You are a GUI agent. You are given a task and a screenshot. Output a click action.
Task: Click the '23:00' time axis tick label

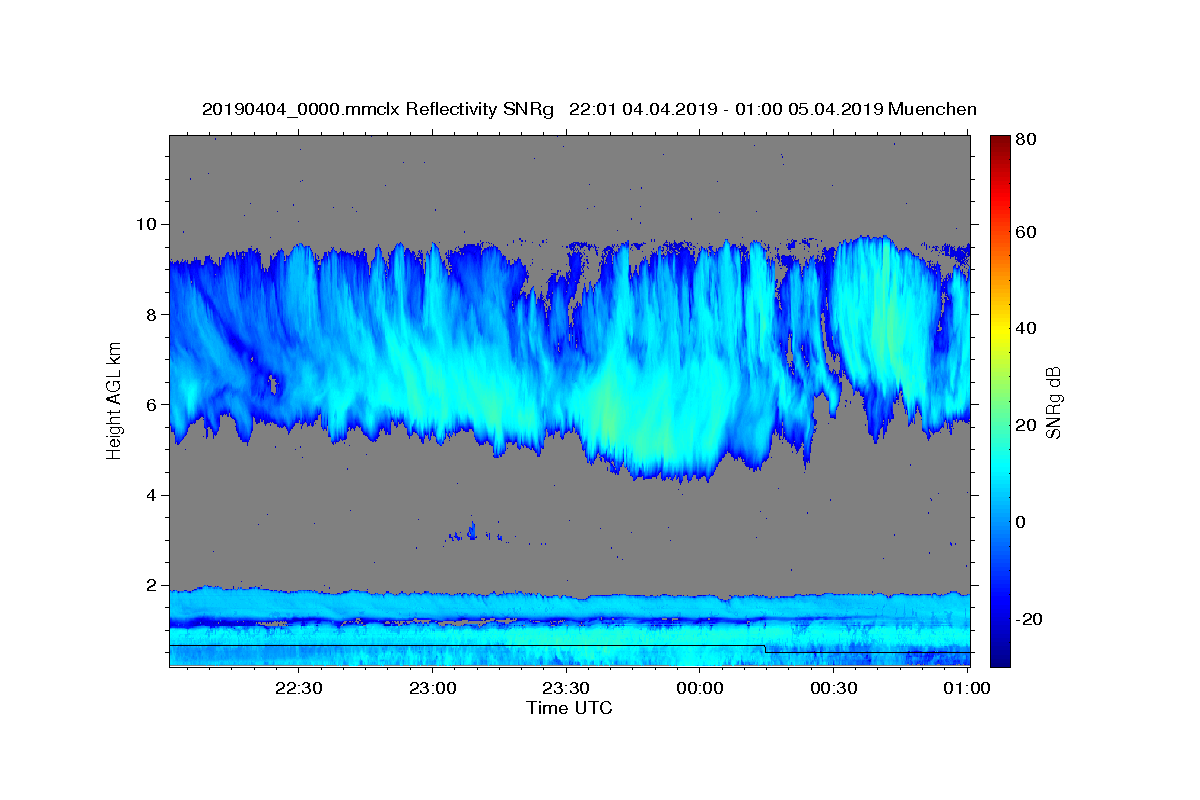click(x=432, y=689)
